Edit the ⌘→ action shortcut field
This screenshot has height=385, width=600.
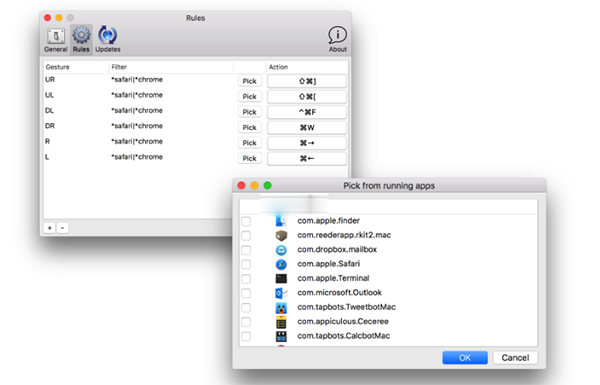[x=307, y=143]
